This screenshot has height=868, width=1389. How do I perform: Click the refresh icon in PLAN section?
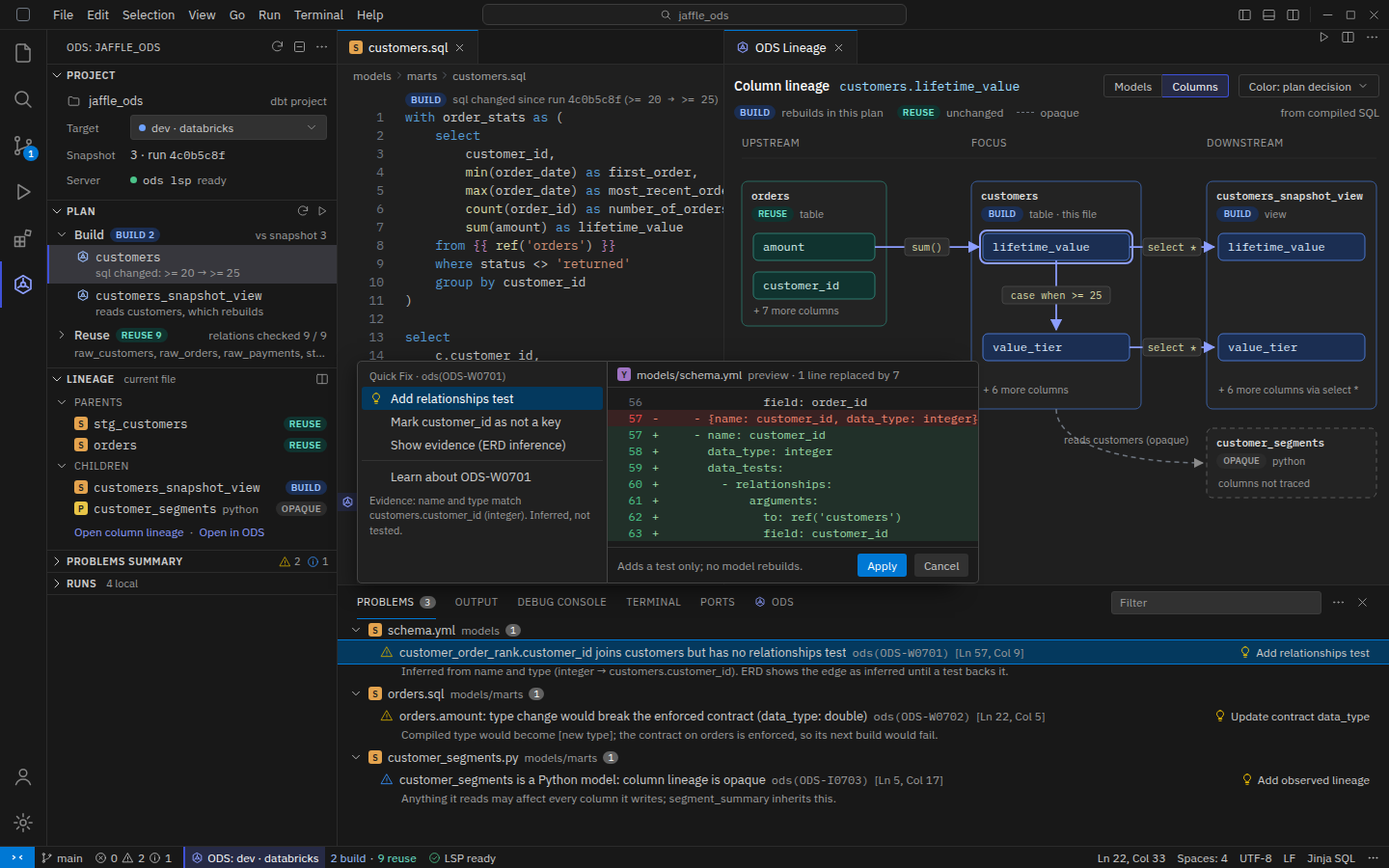(302, 211)
